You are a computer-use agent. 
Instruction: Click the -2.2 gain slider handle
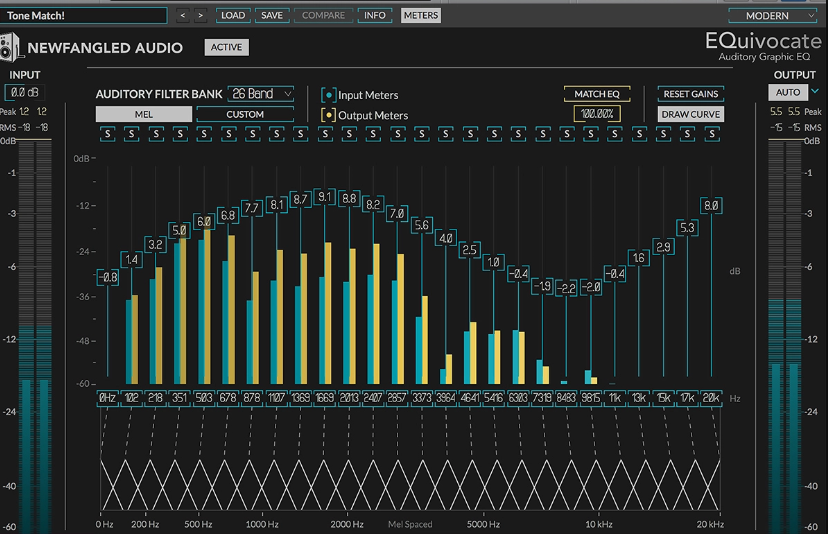[x=567, y=288]
